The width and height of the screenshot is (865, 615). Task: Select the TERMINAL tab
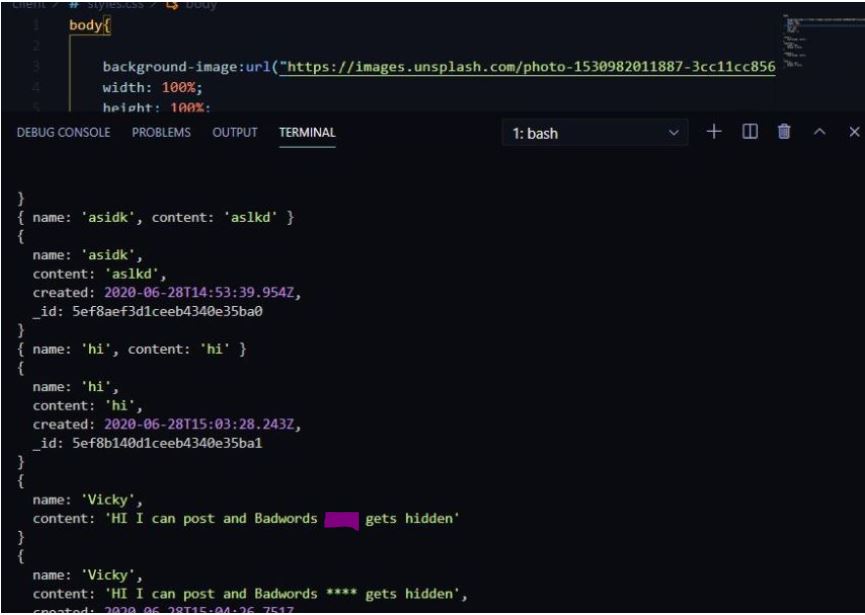[307, 132]
